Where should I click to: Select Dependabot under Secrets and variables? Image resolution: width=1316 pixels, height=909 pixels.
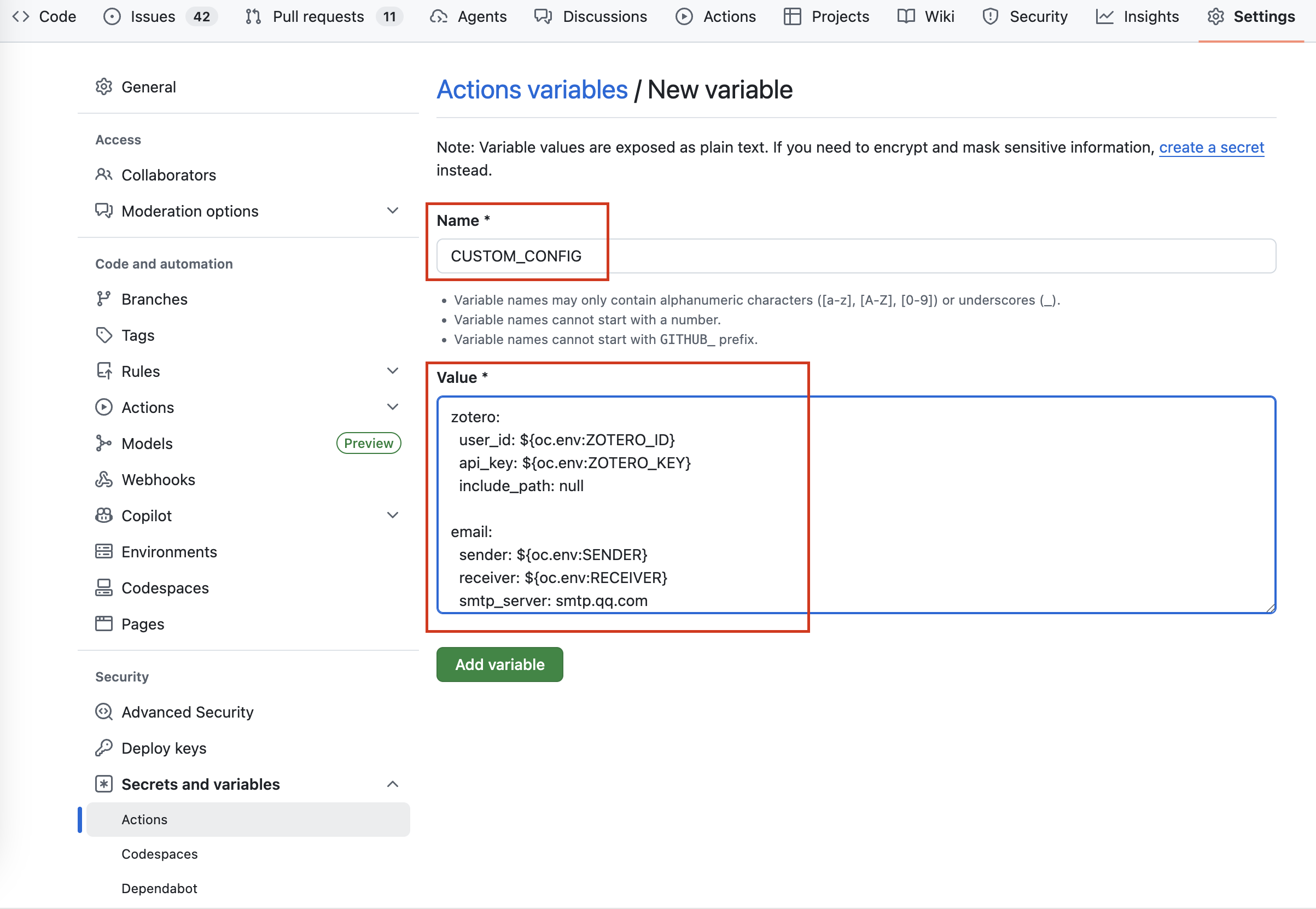pyautogui.click(x=160, y=888)
